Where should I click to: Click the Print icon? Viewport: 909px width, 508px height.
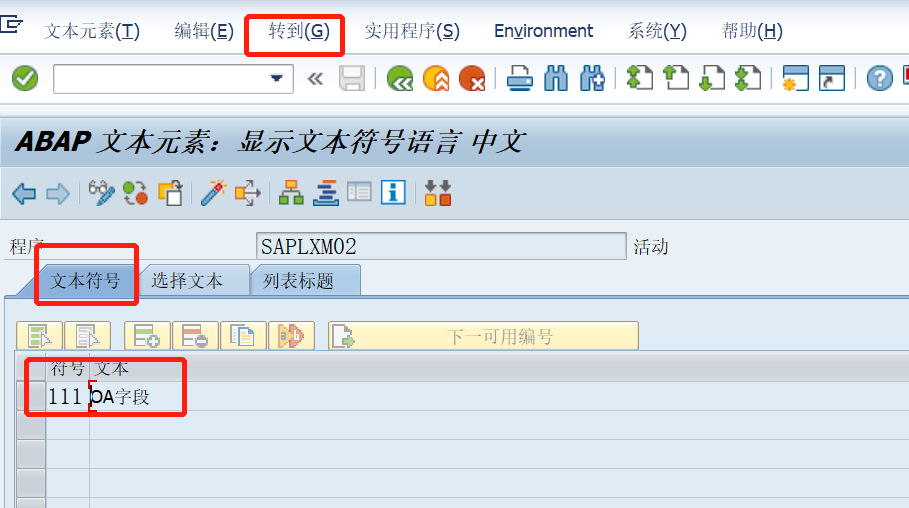tap(519, 78)
